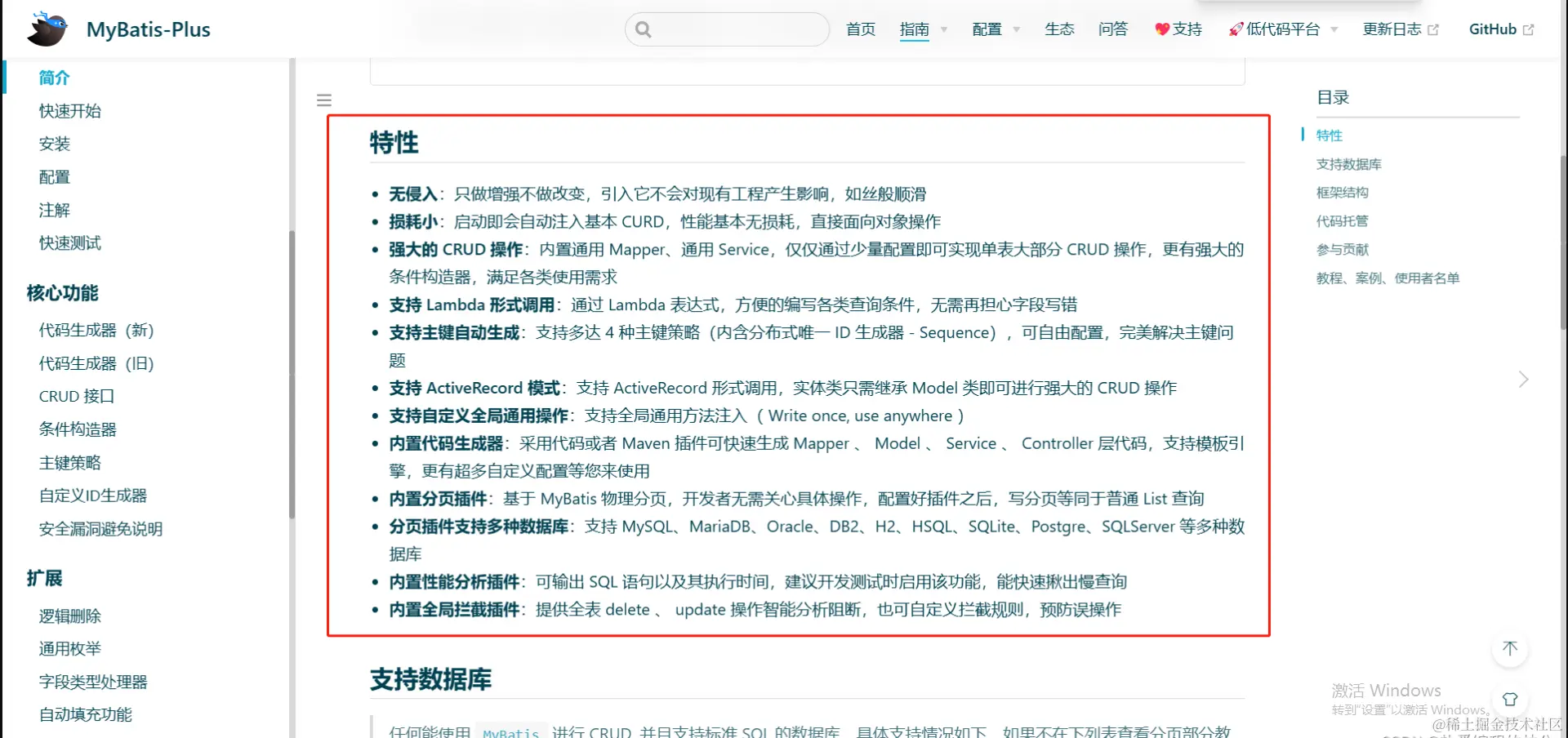1568x738 pixels.
Task: Click the 目录 contents panel title
Action: coord(1333,97)
